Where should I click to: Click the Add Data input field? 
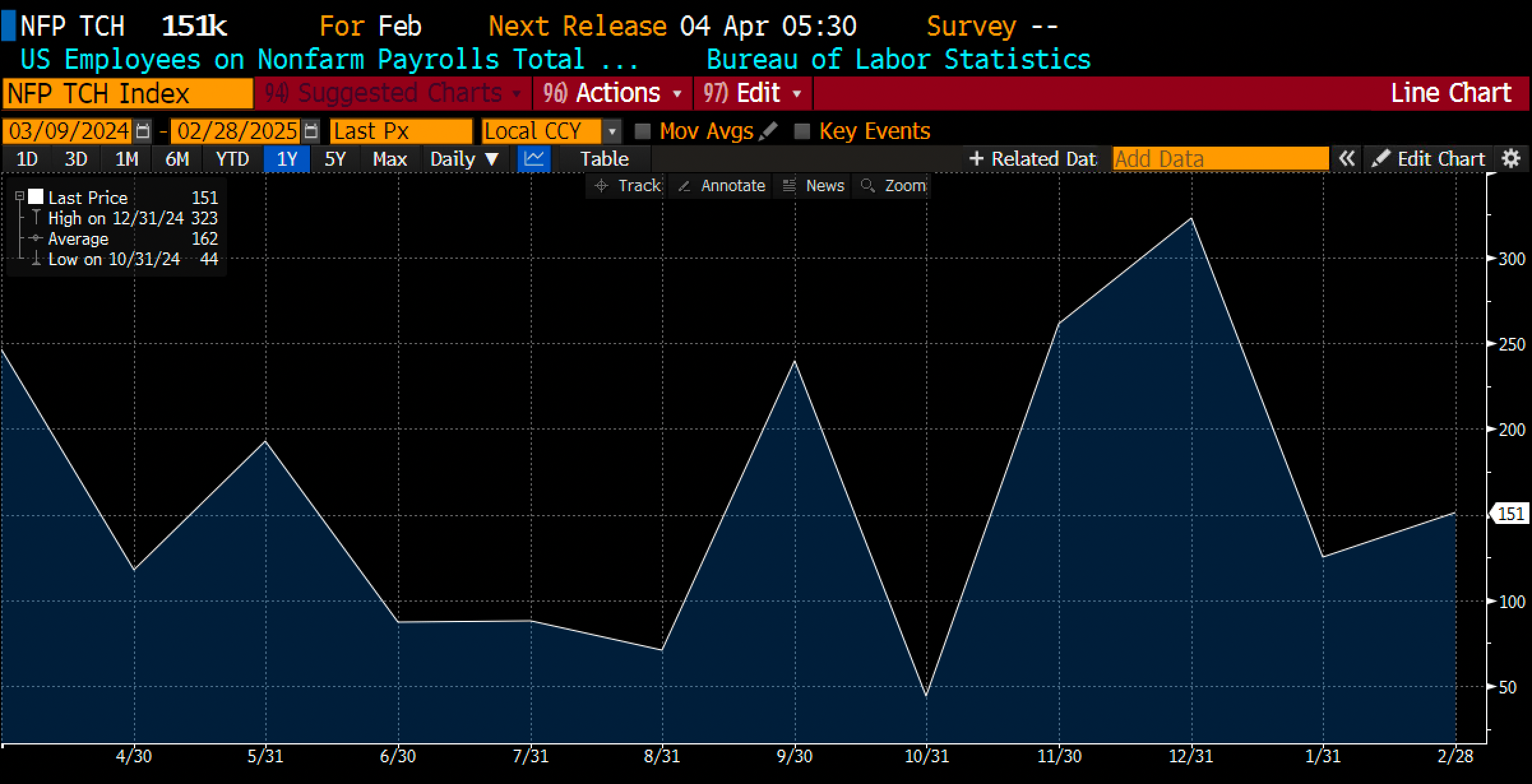[x=1221, y=158]
